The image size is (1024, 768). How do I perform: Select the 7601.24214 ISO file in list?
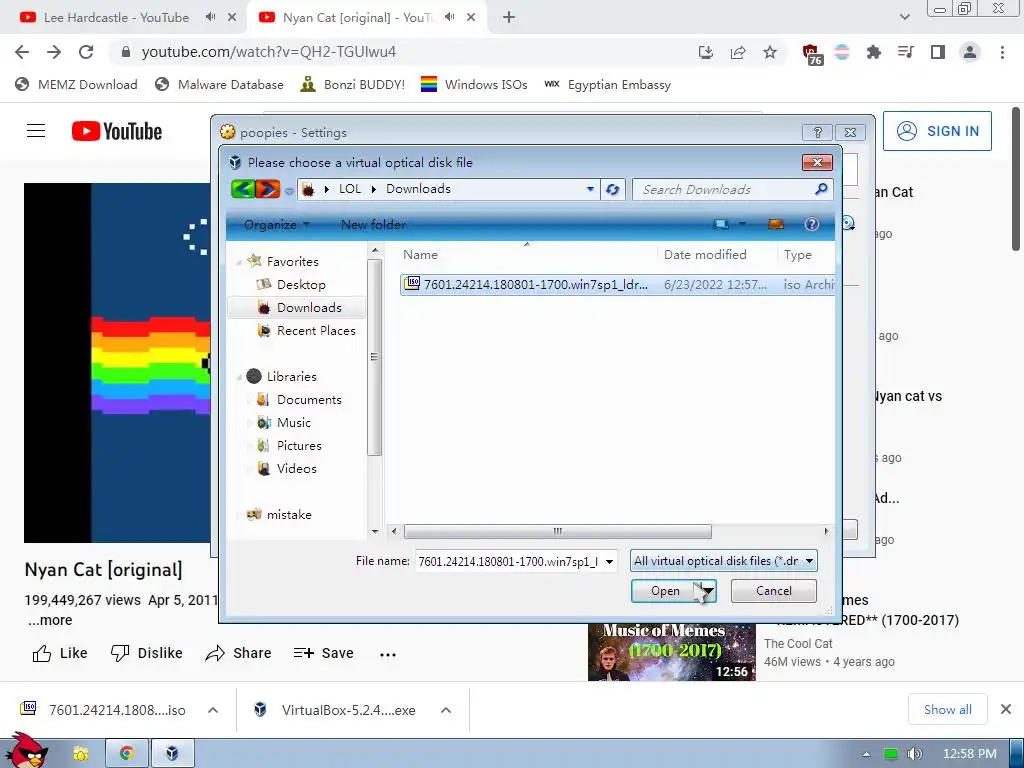617,285
